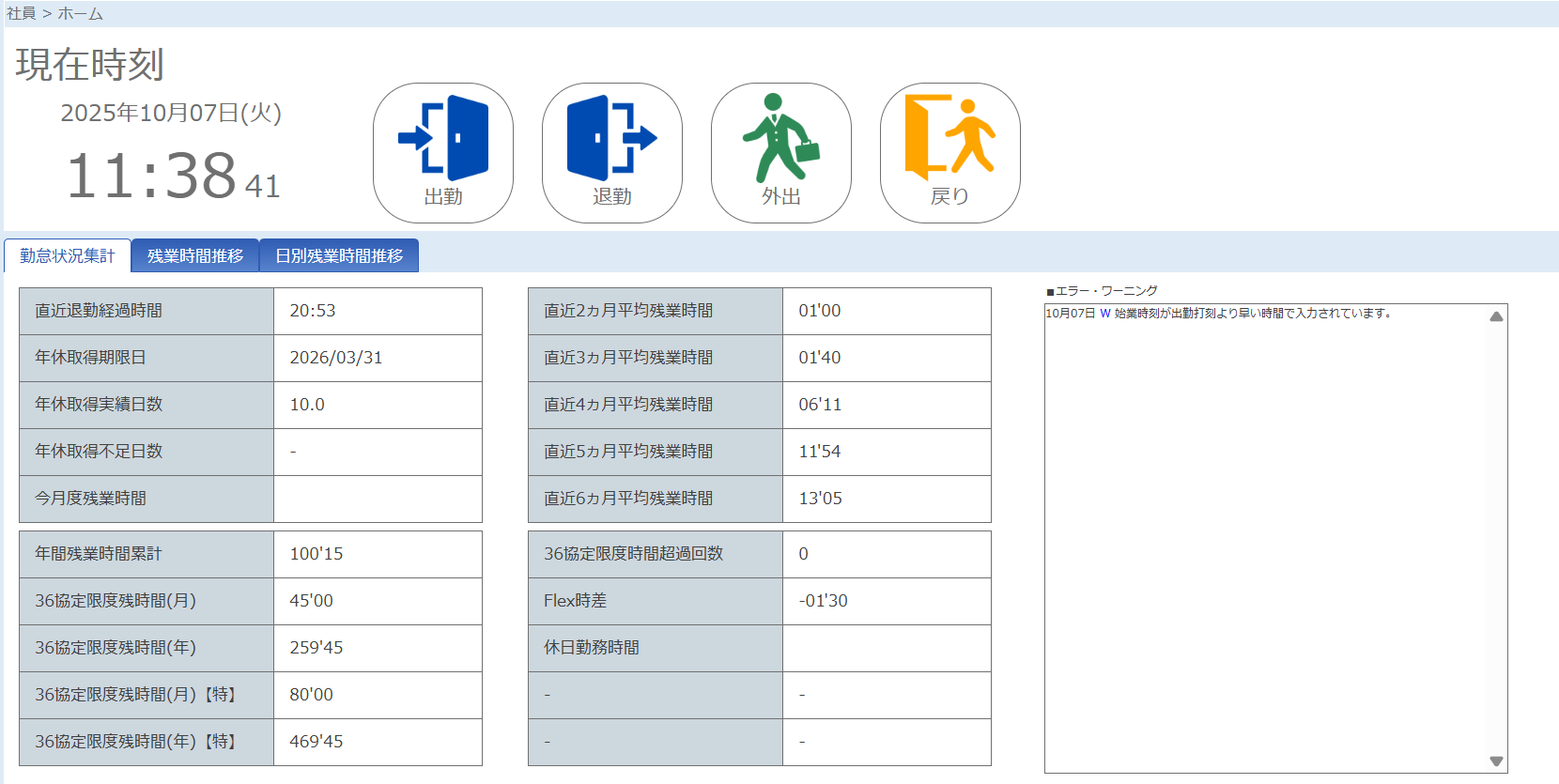Select the Flex時差 value -01'30
Screen dimensions: 1559x784
pyautogui.click(x=824, y=601)
